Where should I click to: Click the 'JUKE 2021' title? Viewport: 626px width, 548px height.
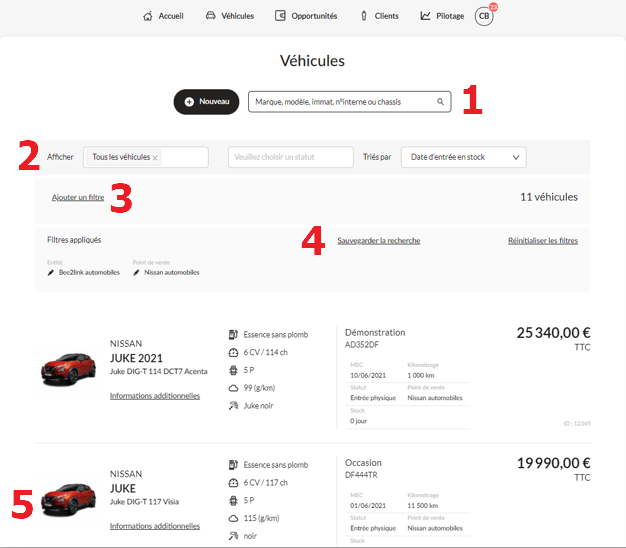pyautogui.click(x=136, y=358)
